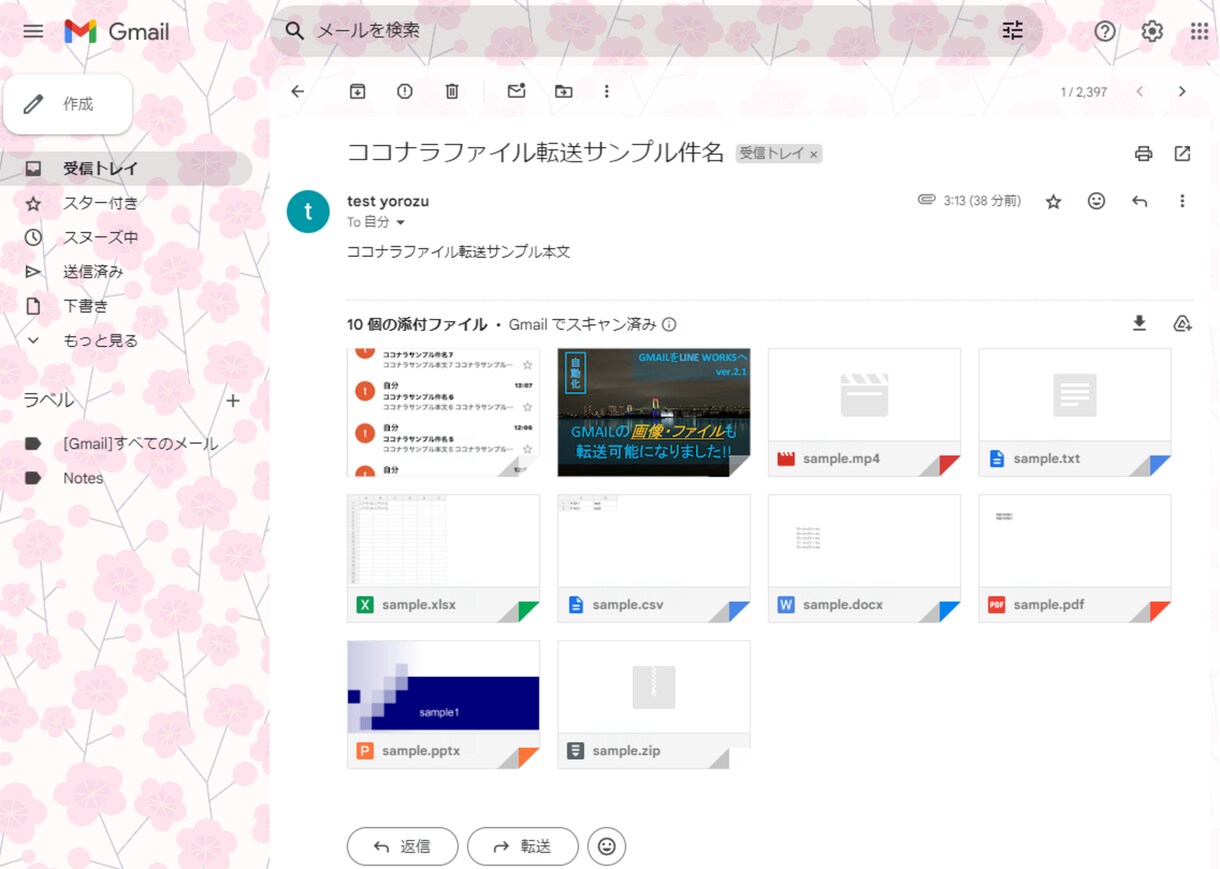This screenshot has width=1220, height=869.
Task: Open the GMAIL to LINE WORKS image attachment
Action: [654, 412]
